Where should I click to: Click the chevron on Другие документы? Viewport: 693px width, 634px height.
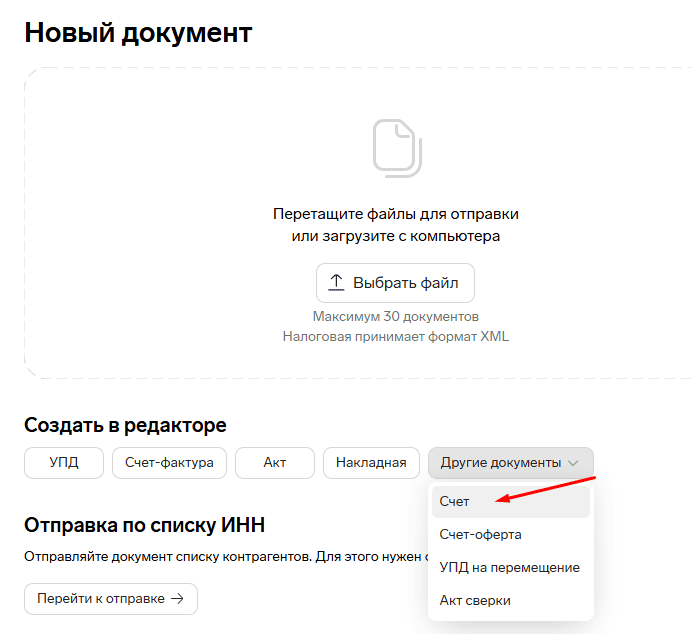[573, 463]
